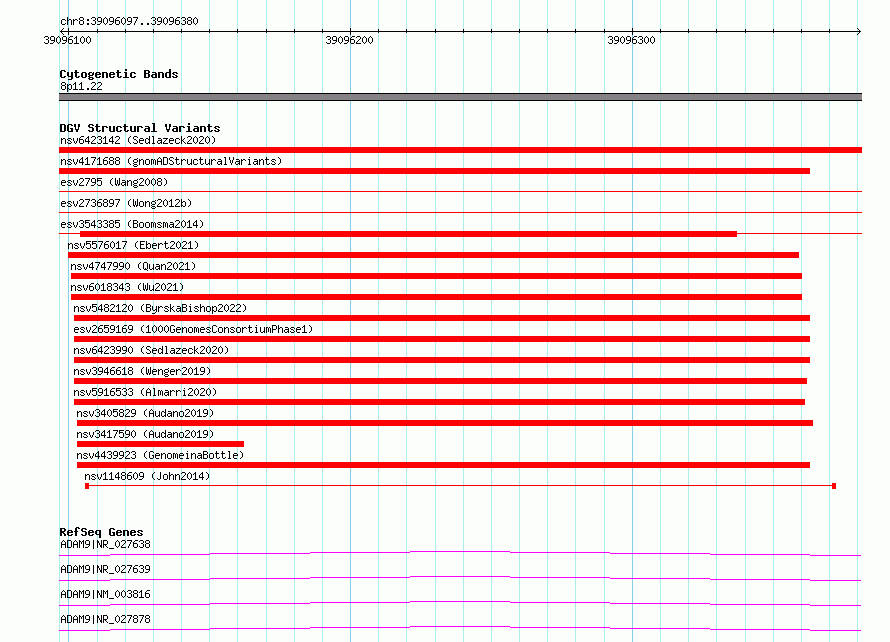Click the DGV Structural Variants track title
This screenshot has width=890, height=642.
point(140,128)
